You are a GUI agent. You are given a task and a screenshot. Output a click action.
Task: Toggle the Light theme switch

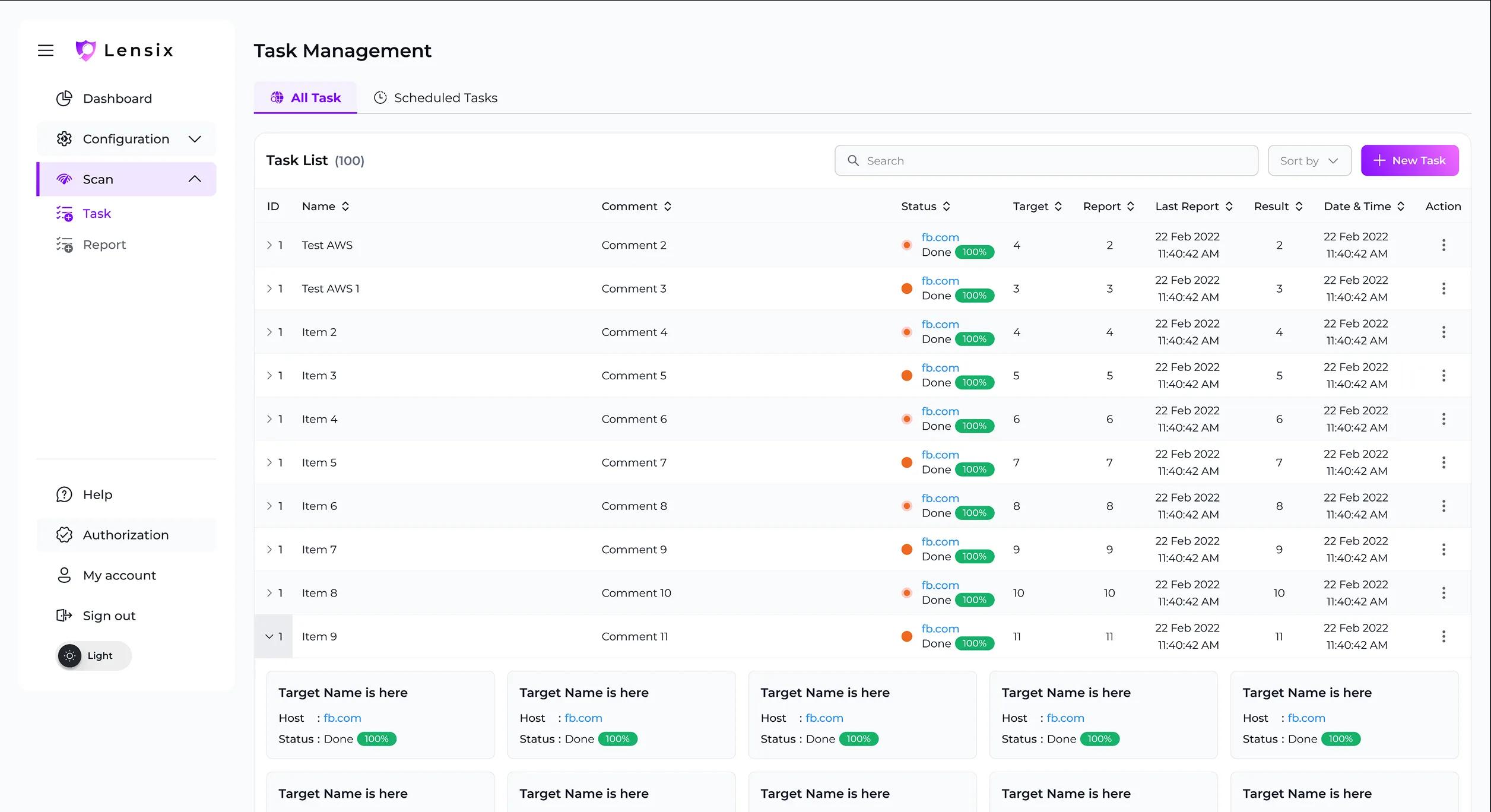(94, 655)
